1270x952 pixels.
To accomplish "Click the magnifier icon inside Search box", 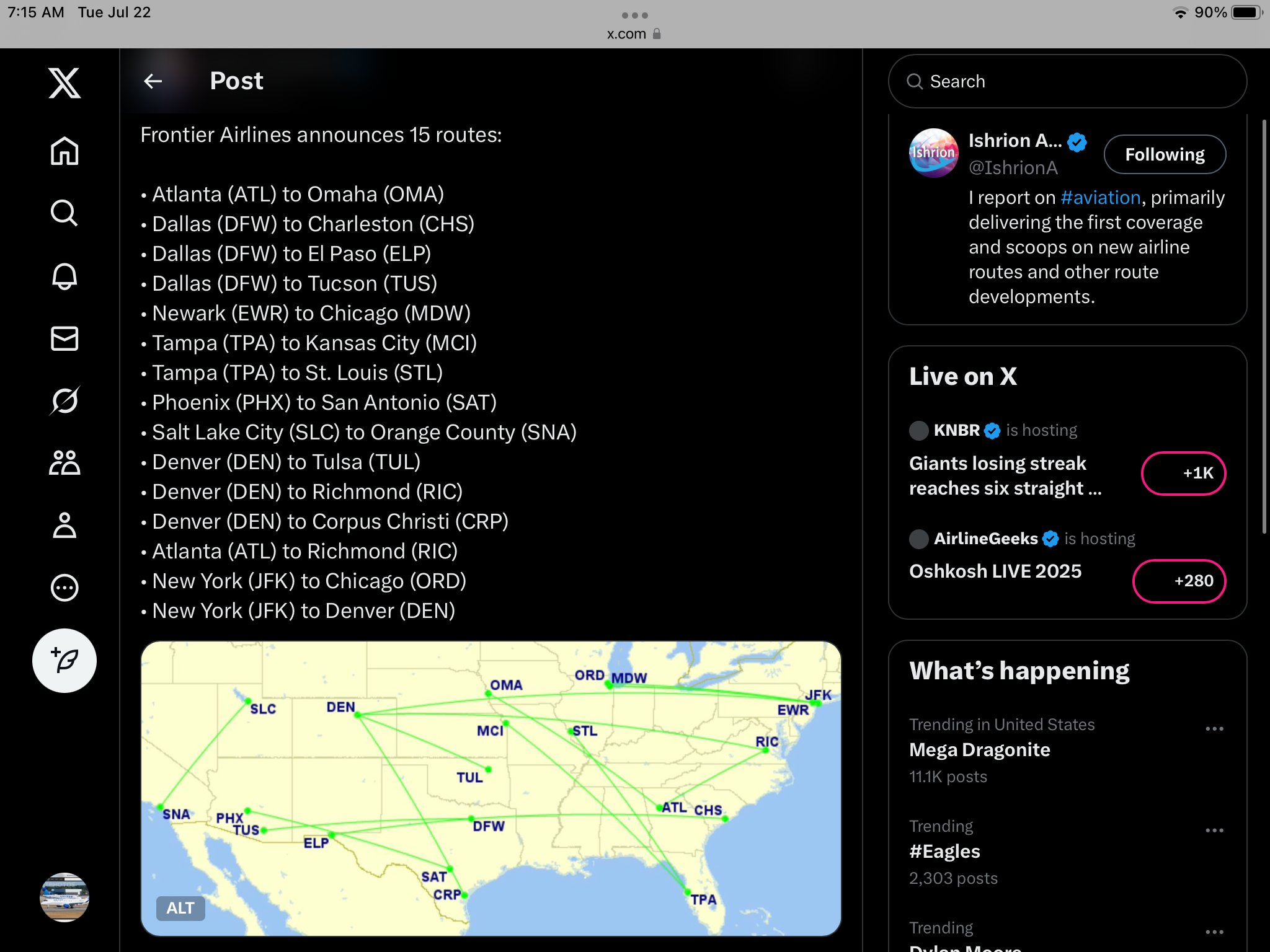I will (x=915, y=81).
